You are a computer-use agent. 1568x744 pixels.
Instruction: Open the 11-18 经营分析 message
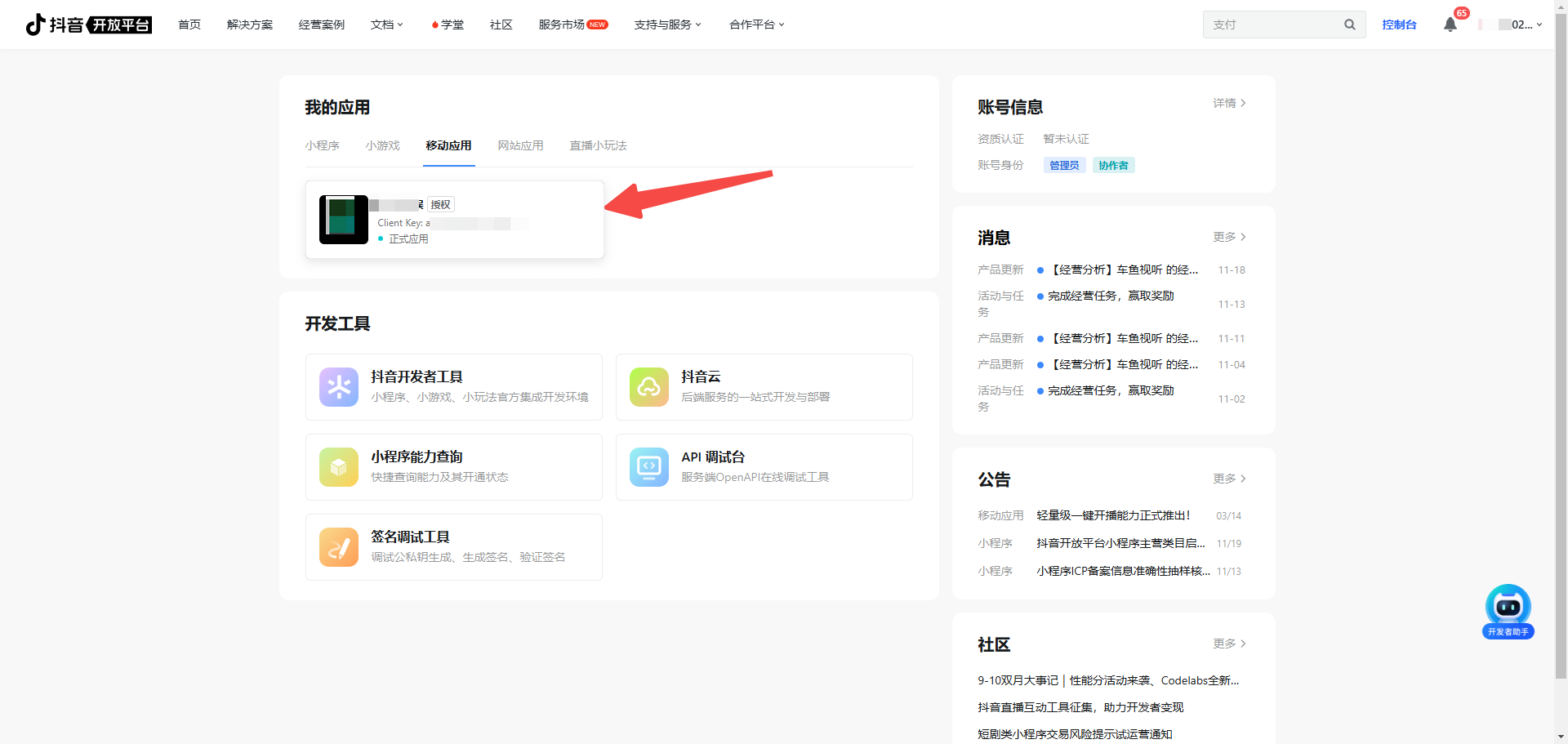[x=1124, y=270]
